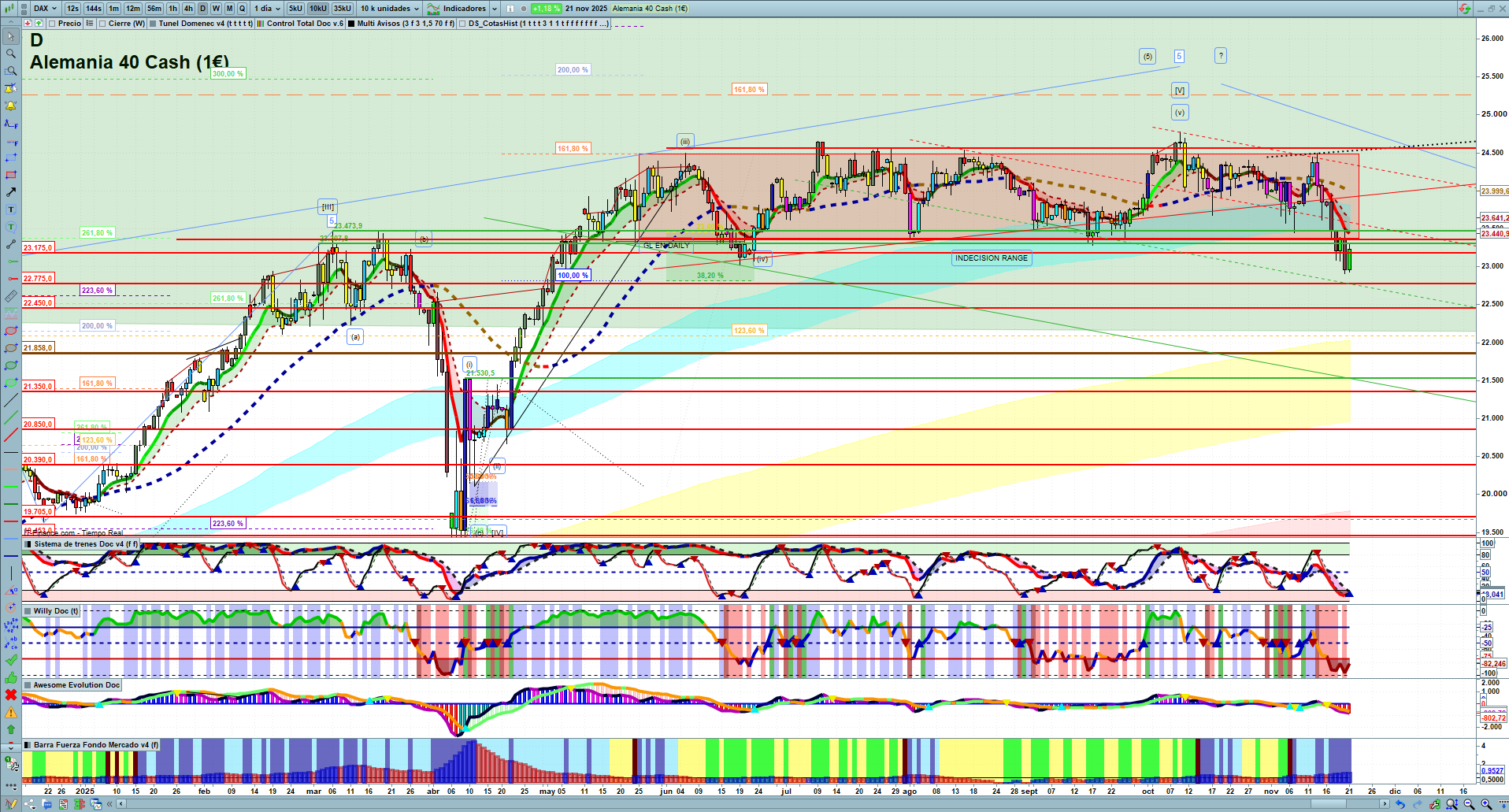Toggle the Awesome Evolution Doc panel box
The height and width of the screenshot is (812, 1509).
pyautogui.click(x=28, y=685)
